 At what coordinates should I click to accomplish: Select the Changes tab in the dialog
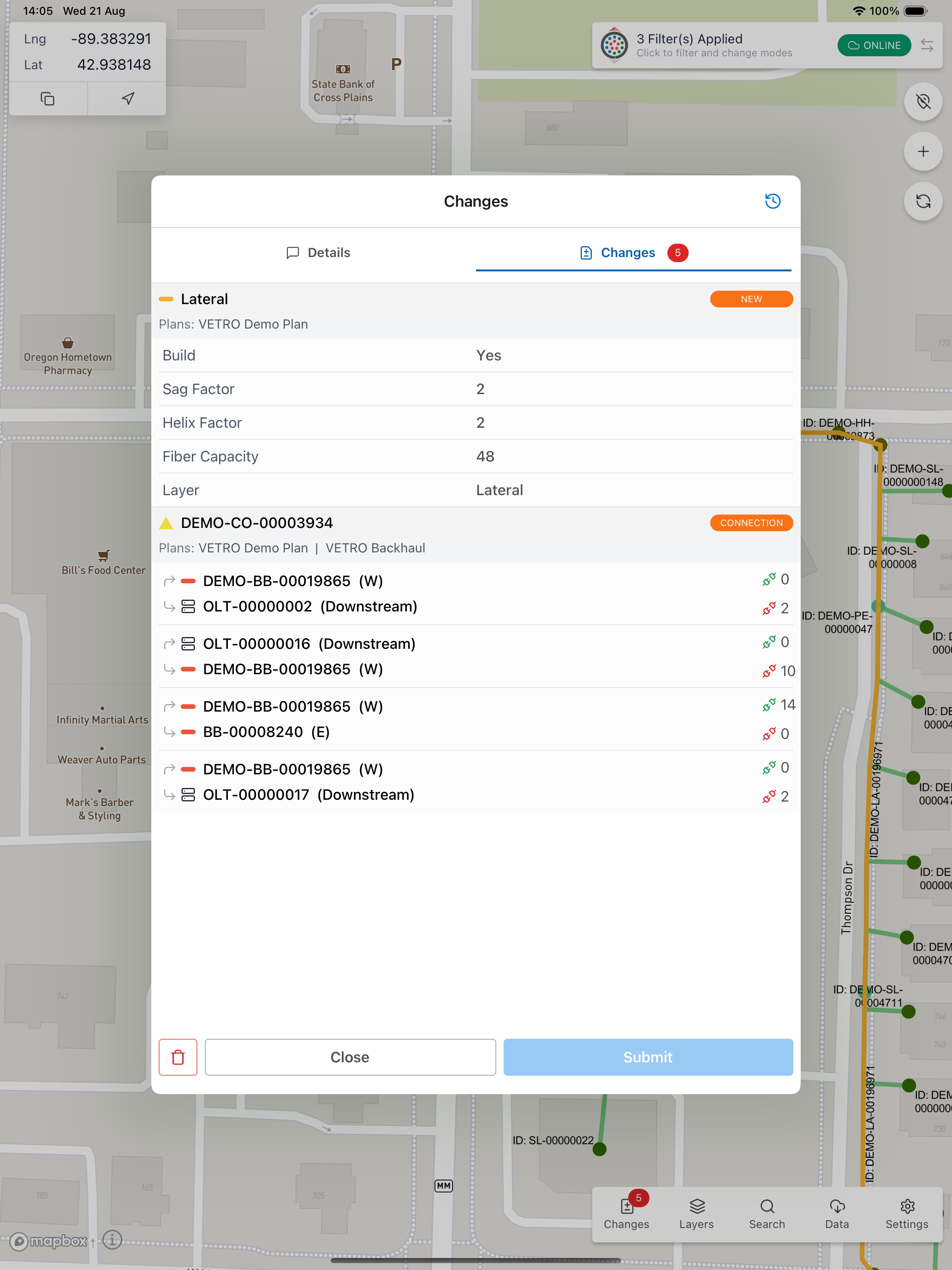(634, 252)
